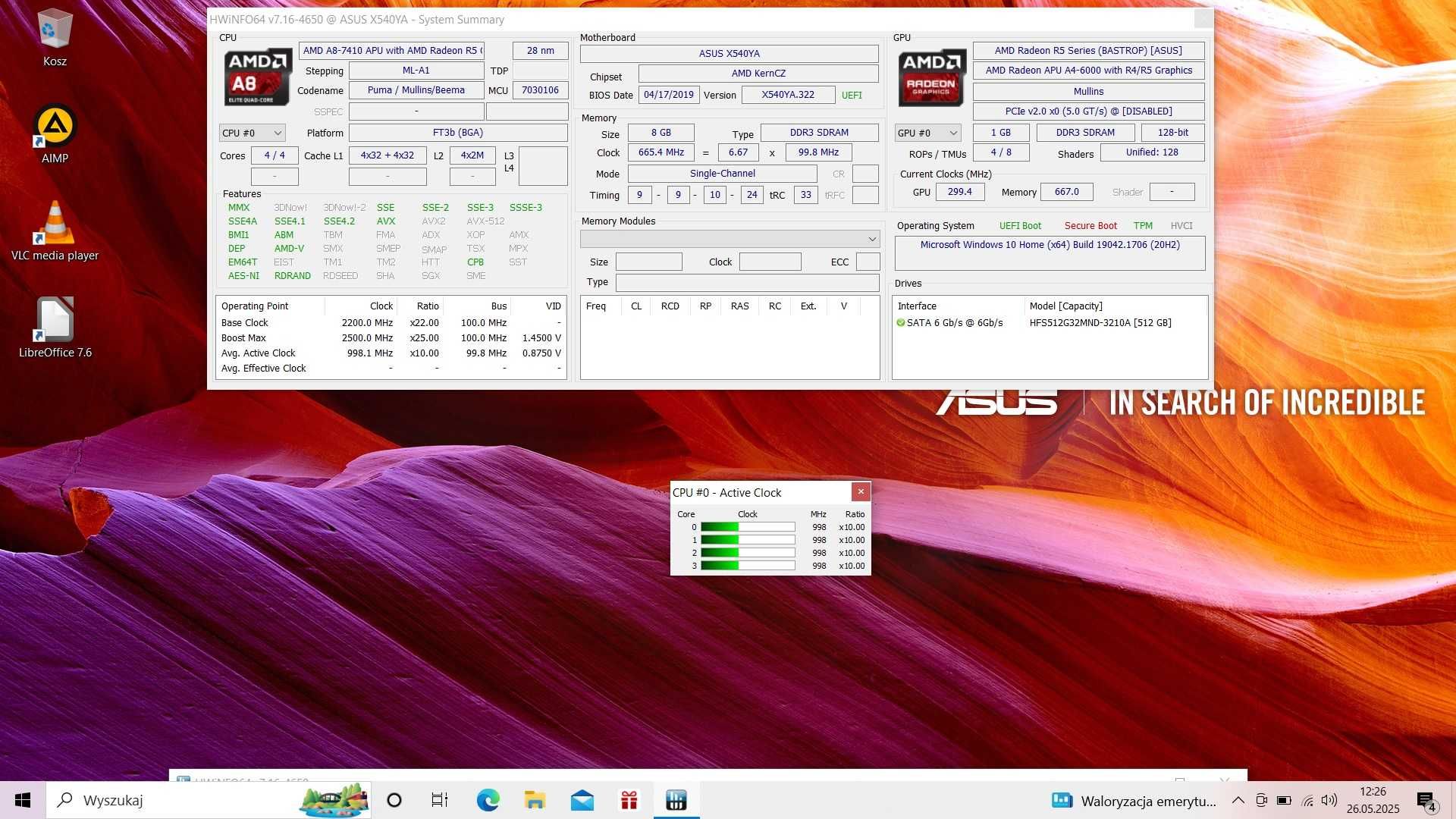Click the 4x2M L2 cache field
1456x819 pixels.
[x=472, y=155]
